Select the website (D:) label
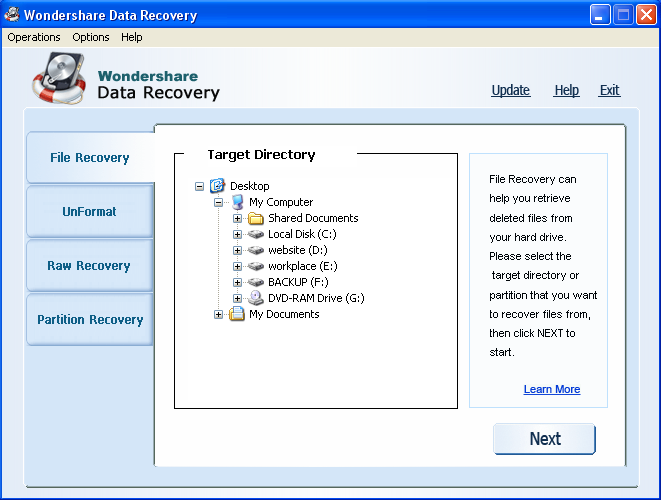Viewport: 661px width, 500px height. click(x=298, y=250)
